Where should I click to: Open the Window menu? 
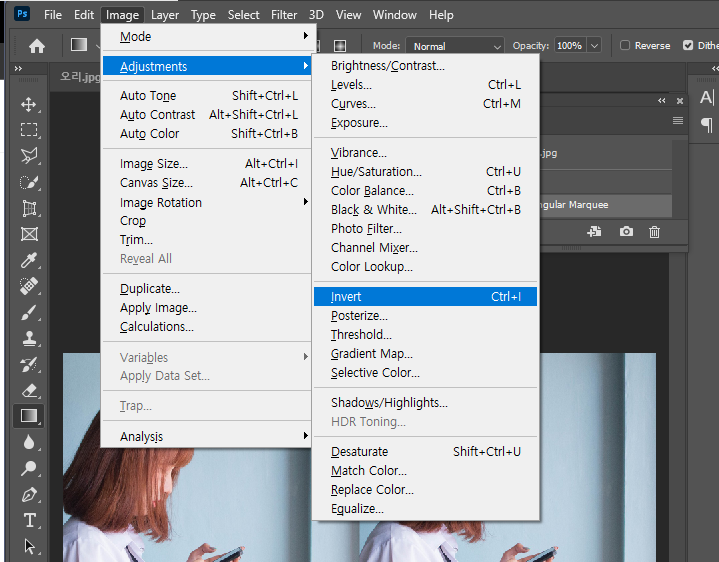(x=394, y=15)
